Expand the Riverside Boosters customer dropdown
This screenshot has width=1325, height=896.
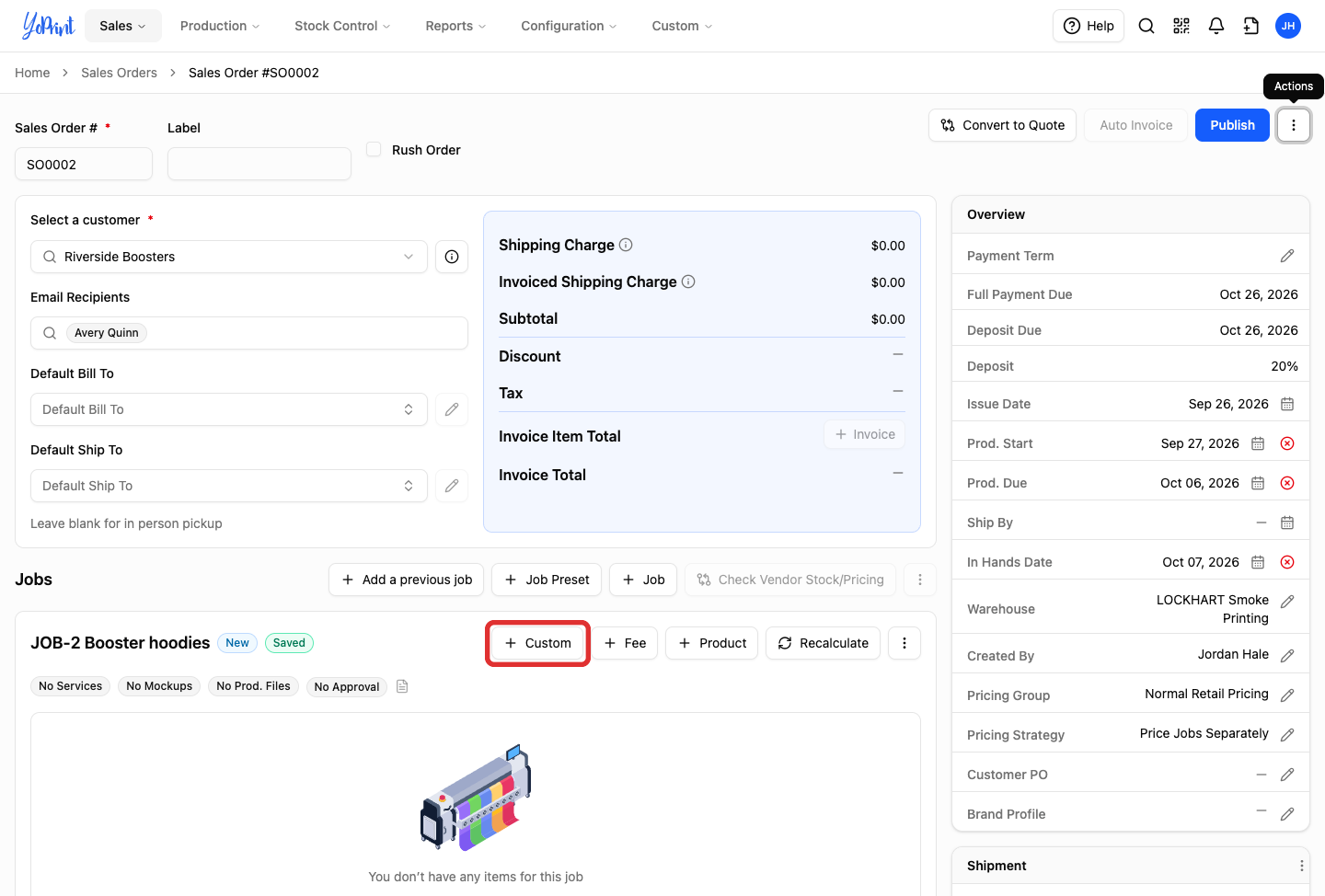[229, 257]
